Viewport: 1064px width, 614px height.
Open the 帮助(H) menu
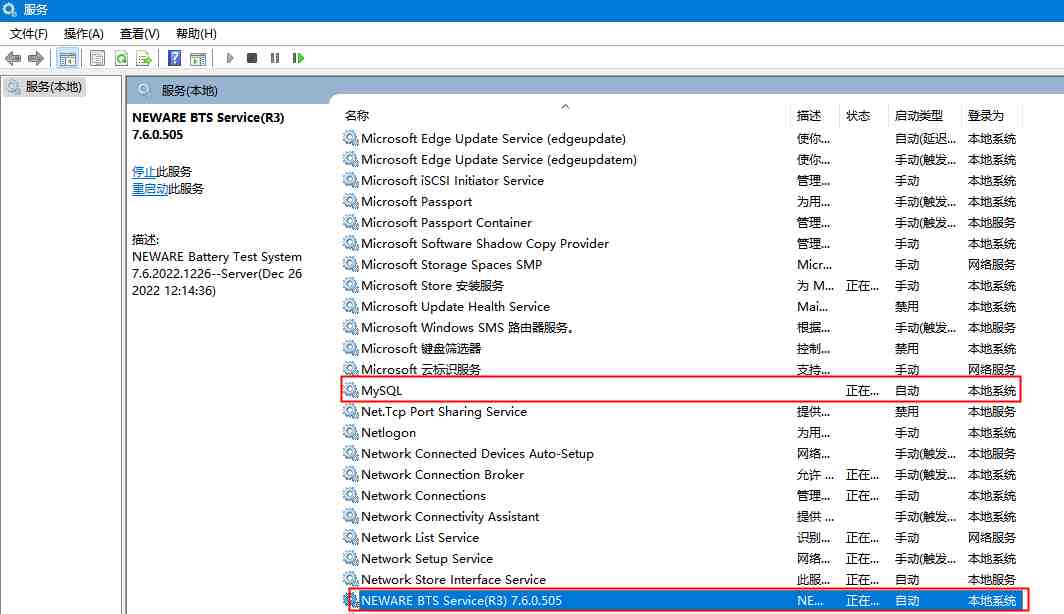tap(196, 34)
